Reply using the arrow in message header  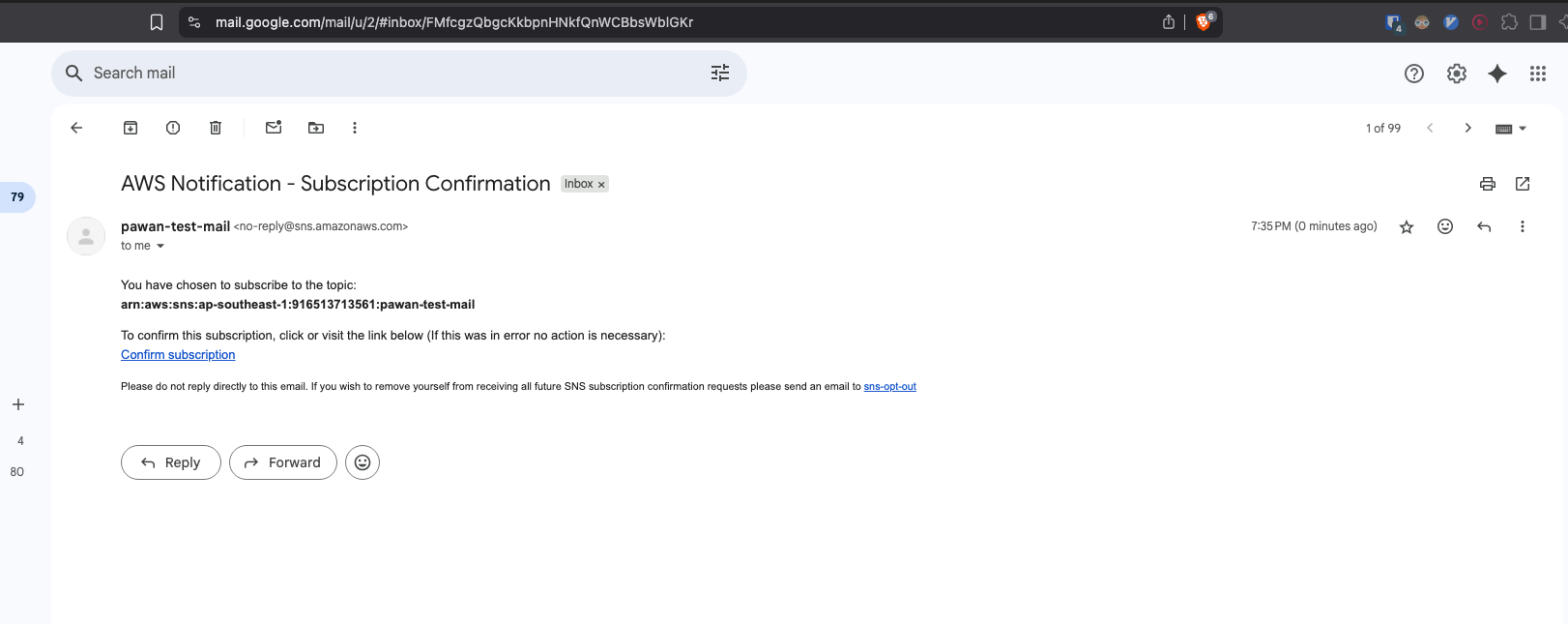[1484, 226]
